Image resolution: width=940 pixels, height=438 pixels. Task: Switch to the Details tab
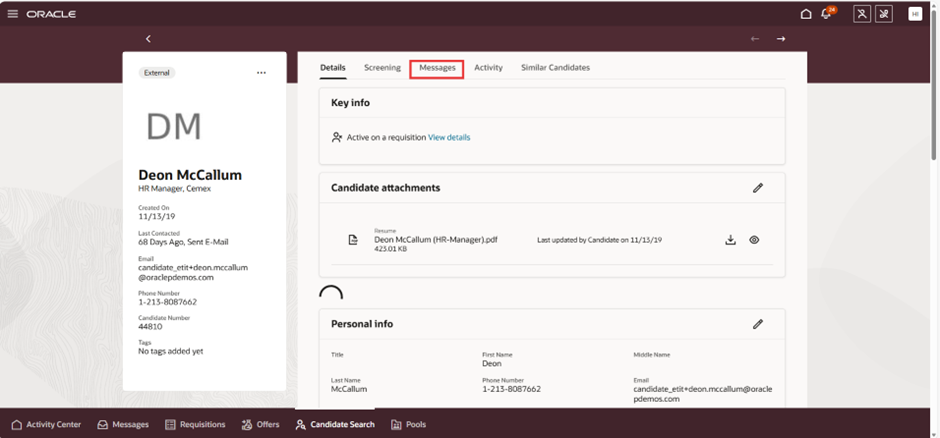(x=333, y=68)
